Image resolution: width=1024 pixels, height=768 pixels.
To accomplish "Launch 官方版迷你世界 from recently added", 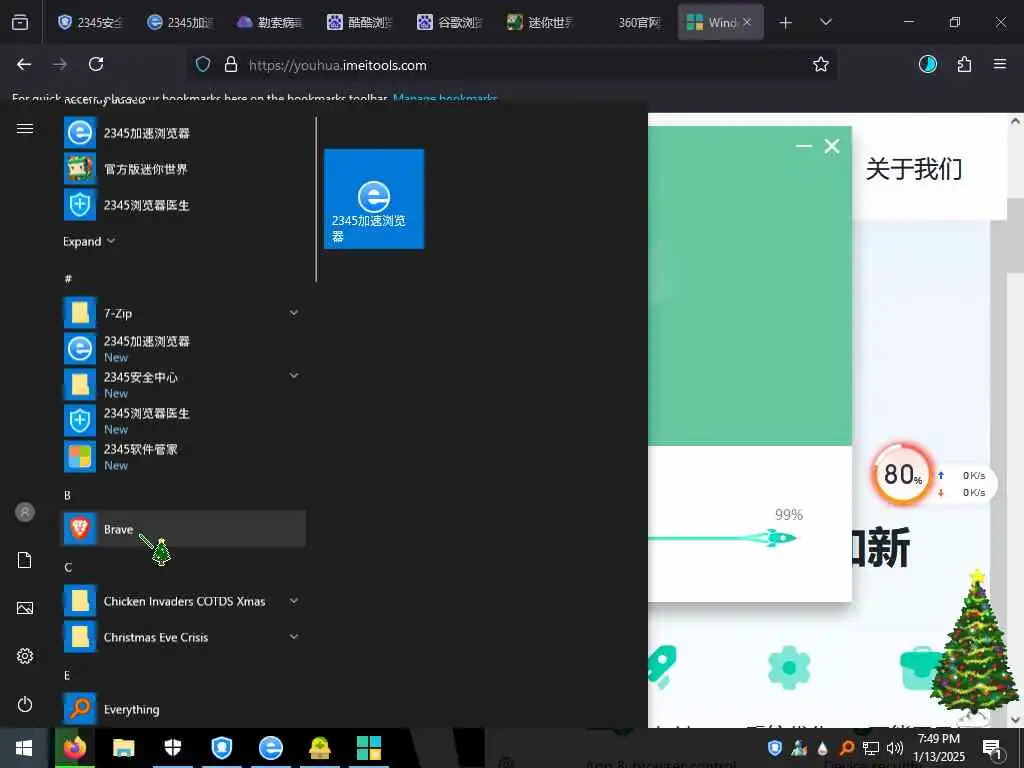I will [183, 169].
